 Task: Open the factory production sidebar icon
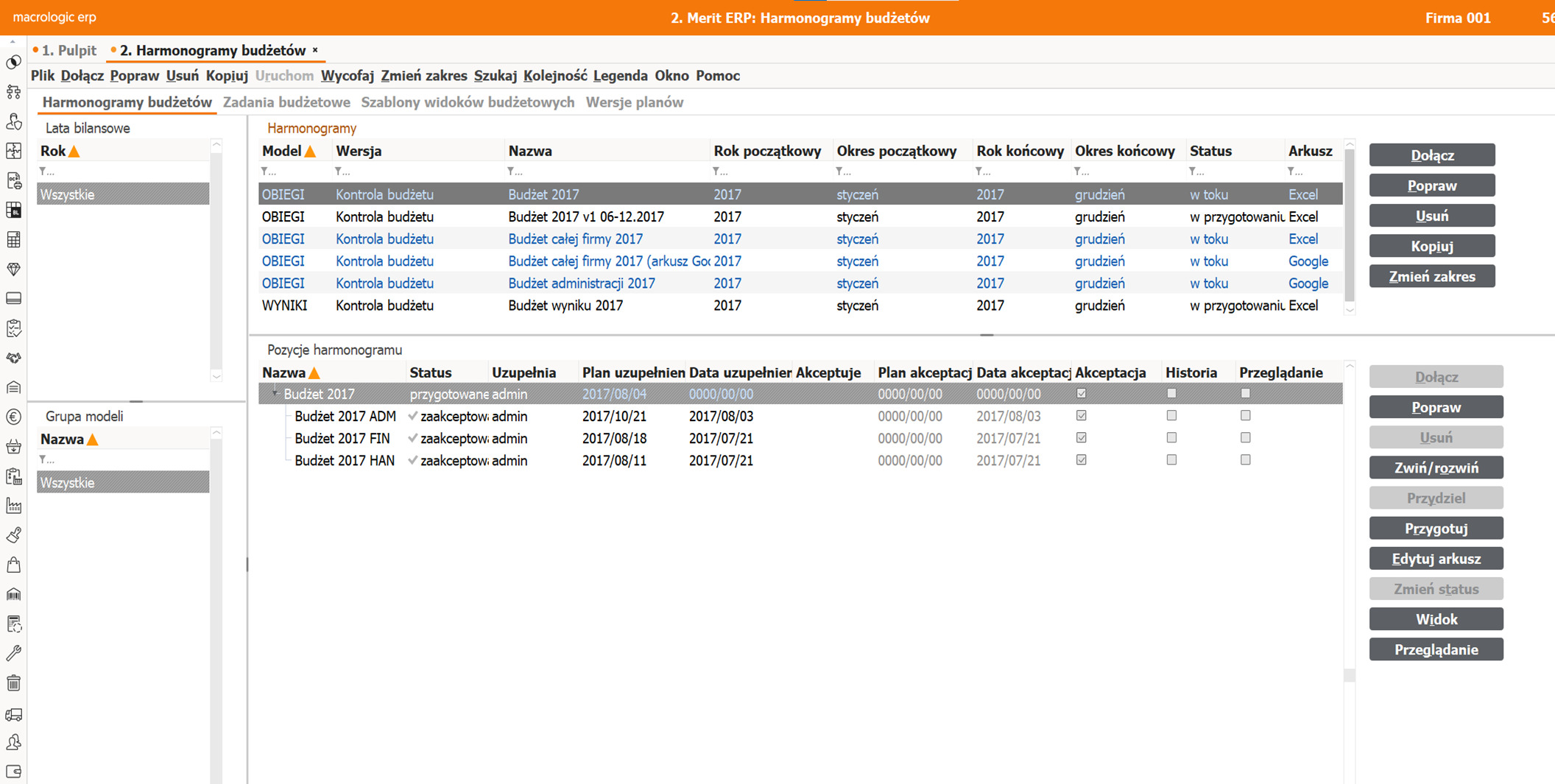point(13,506)
